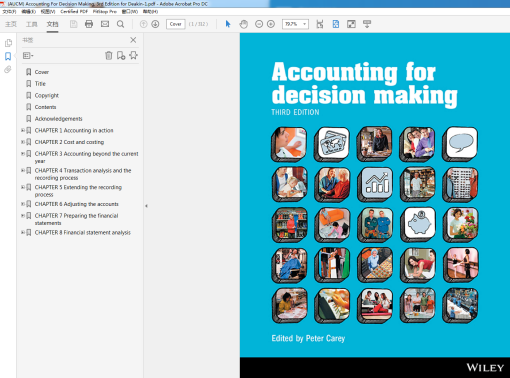Open the attachments paperclip panel
The image size is (510, 378).
tap(8, 69)
